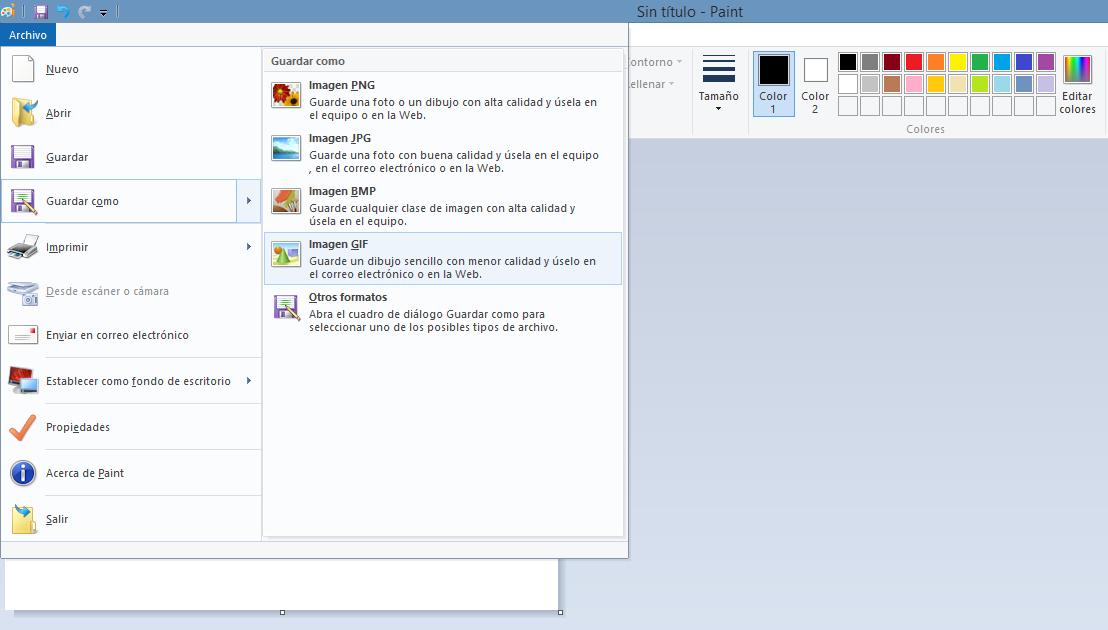Image resolution: width=1108 pixels, height=630 pixels.
Task: Expand the Imprimir submenu arrow
Action: 248,247
